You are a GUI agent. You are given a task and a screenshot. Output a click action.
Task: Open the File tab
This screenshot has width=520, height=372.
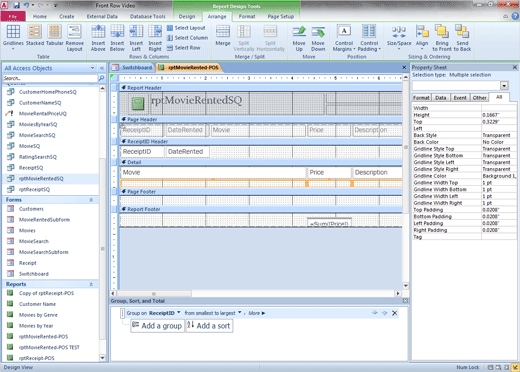click(x=13, y=16)
